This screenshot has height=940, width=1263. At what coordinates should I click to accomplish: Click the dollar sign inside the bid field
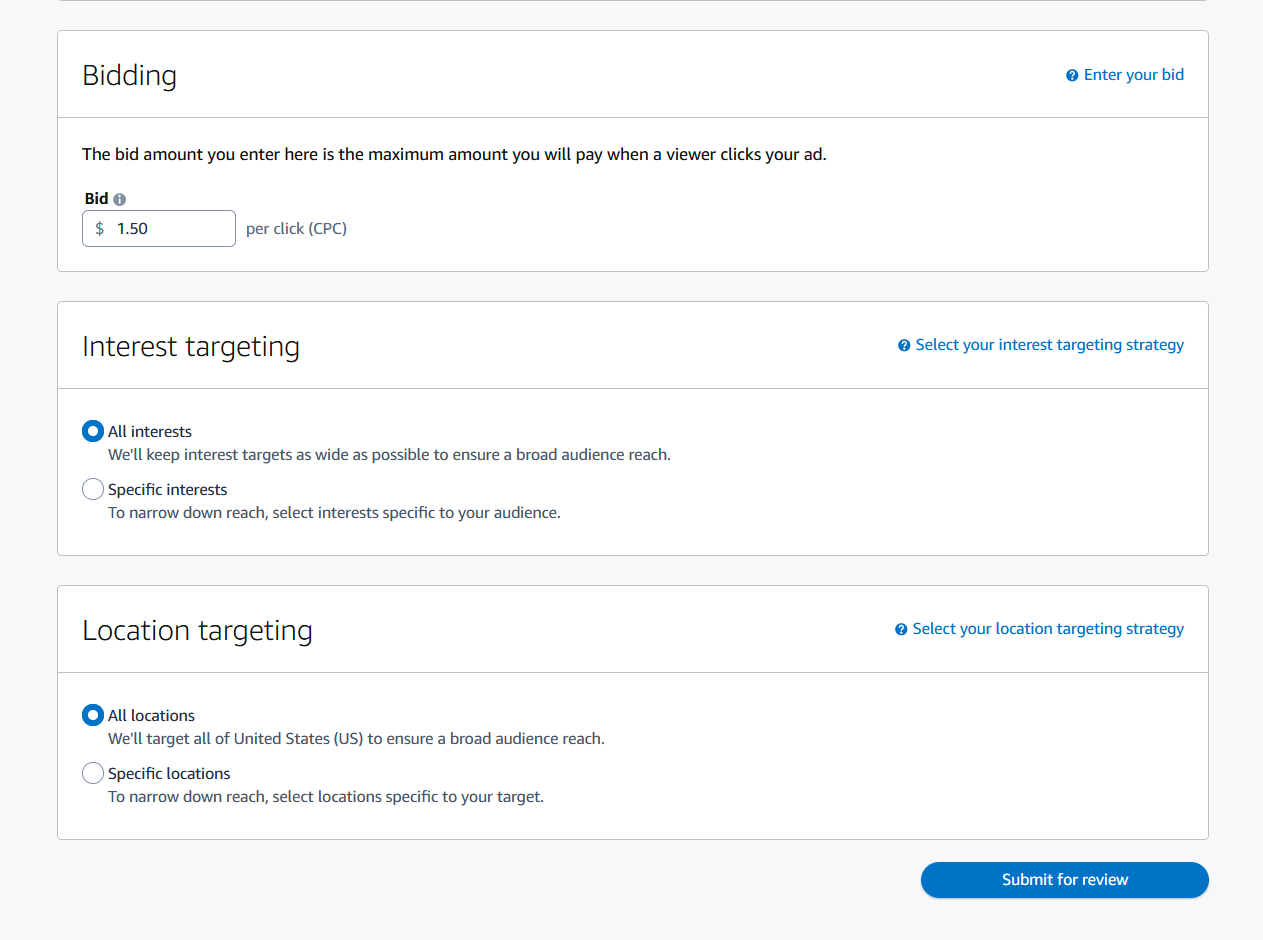(99, 228)
